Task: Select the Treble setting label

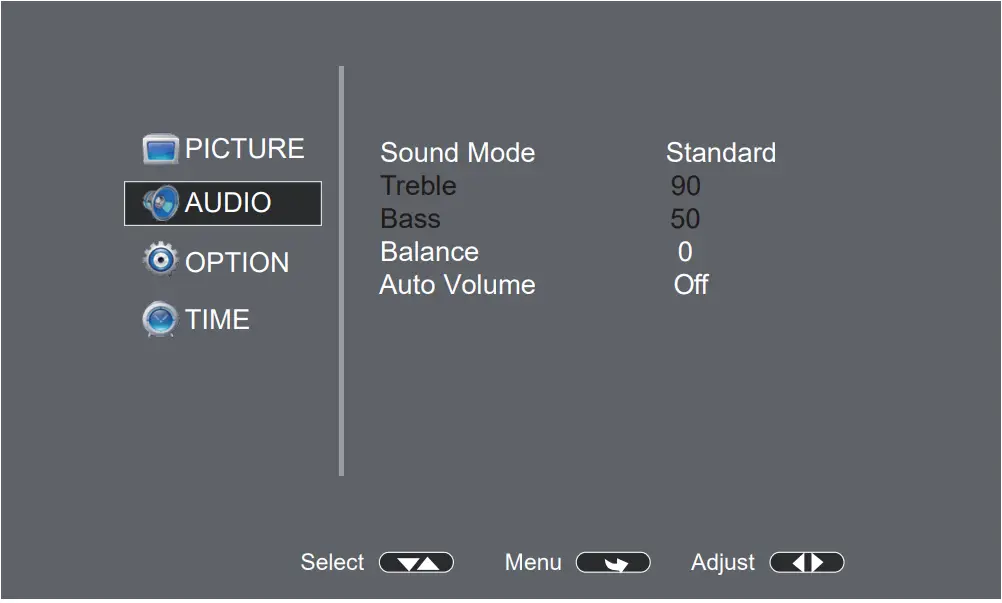Action: click(x=418, y=186)
